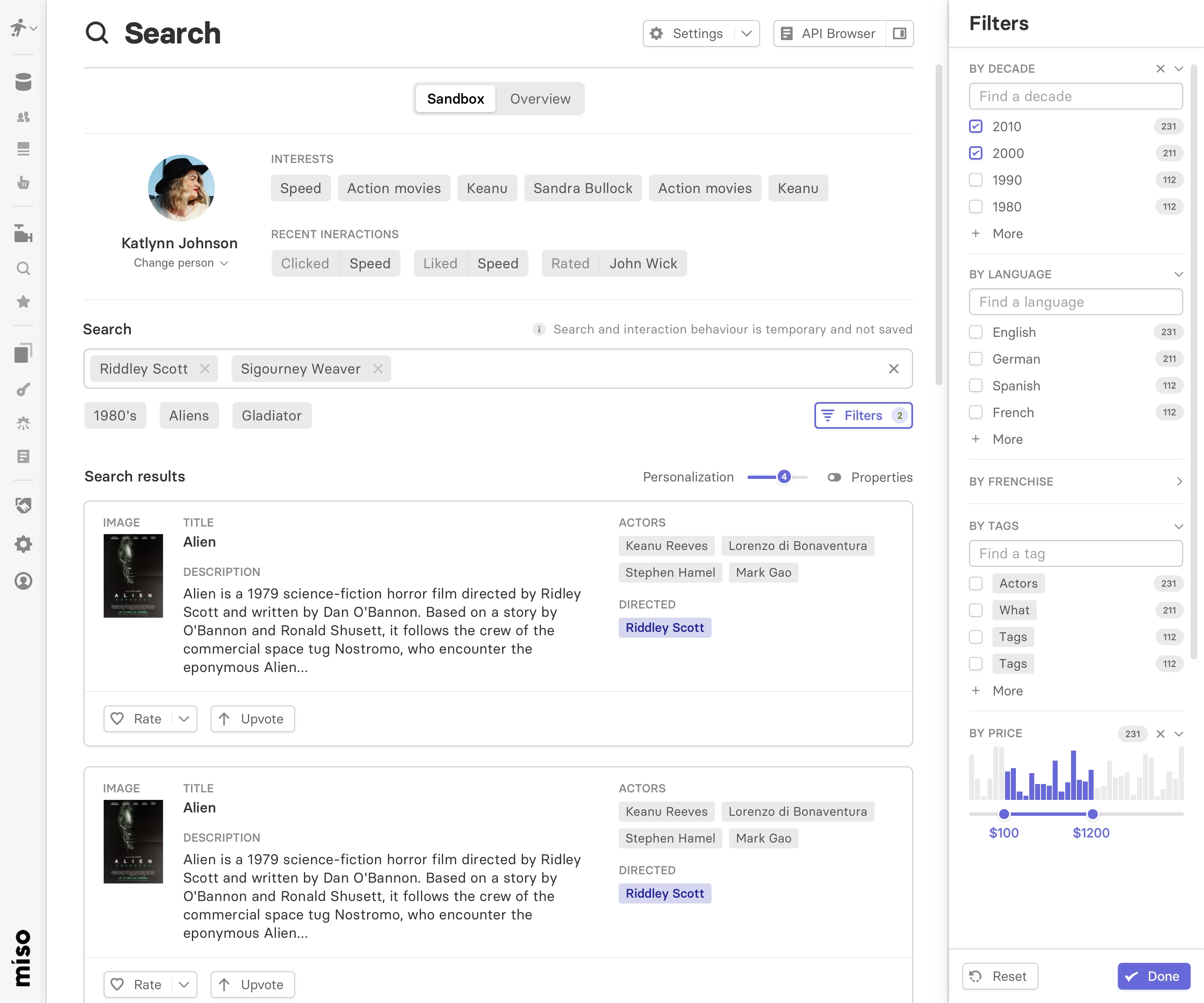Uncheck the 2000 decade checkbox
1204x1003 pixels.
point(976,153)
